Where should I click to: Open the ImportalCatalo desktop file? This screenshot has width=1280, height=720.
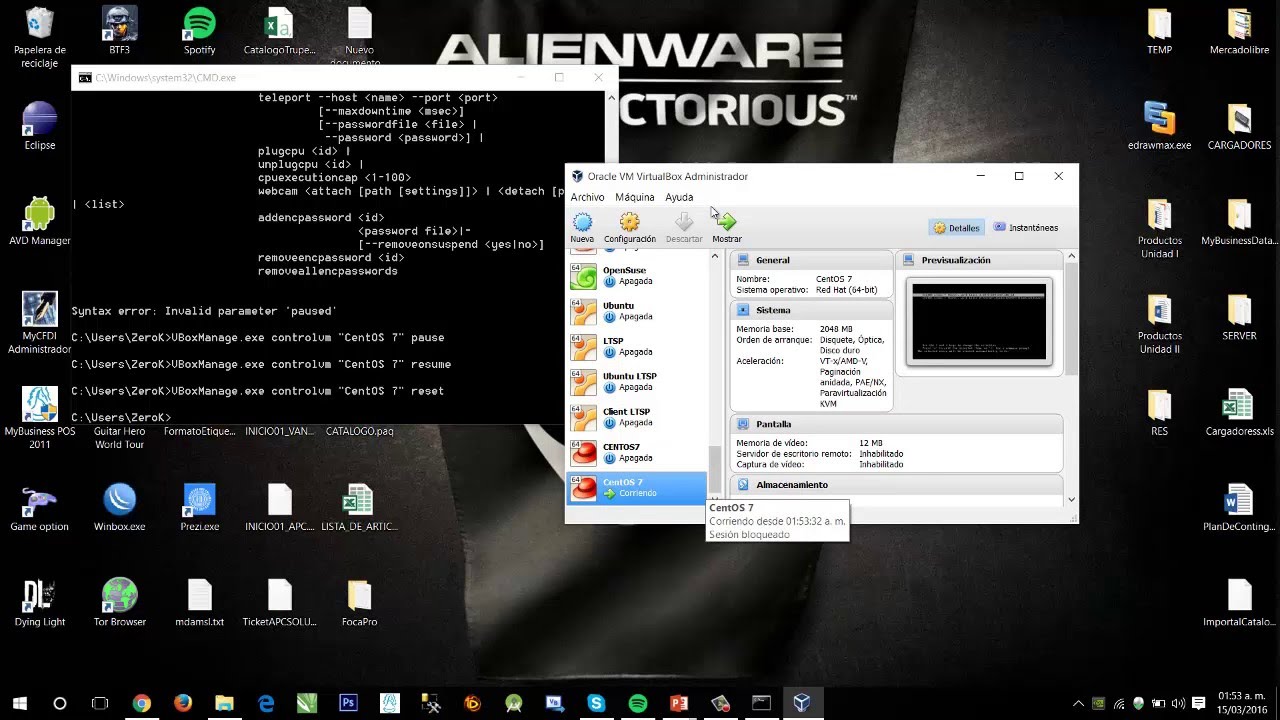tap(1239, 603)
